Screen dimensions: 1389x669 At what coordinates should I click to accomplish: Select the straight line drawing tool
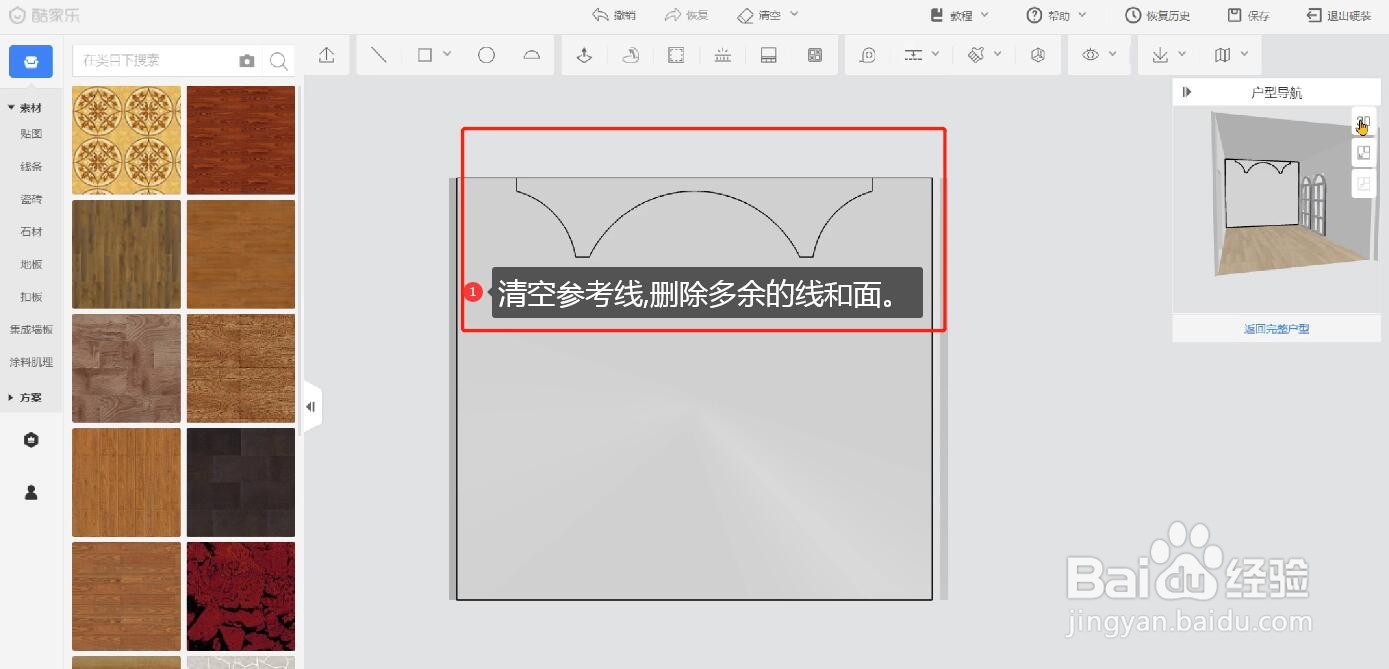coord(379,55)
